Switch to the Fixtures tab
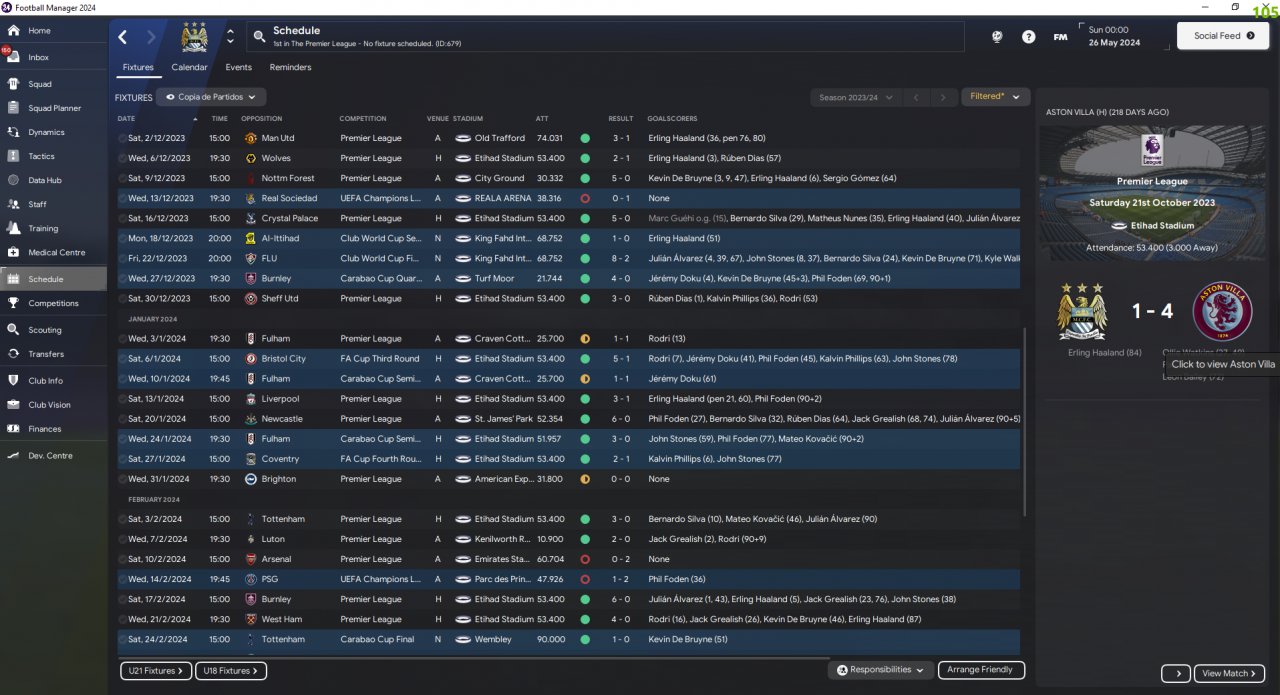This screenshot has height=695, width=1280. (138, 68)
